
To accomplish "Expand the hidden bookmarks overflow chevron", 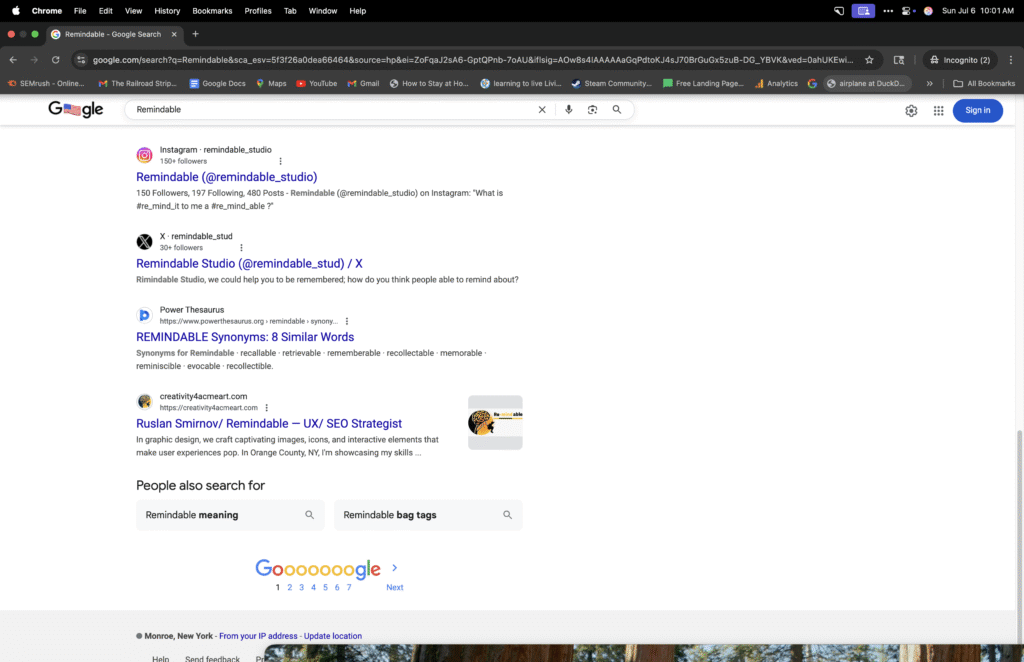I will click(x=930, y=84).
